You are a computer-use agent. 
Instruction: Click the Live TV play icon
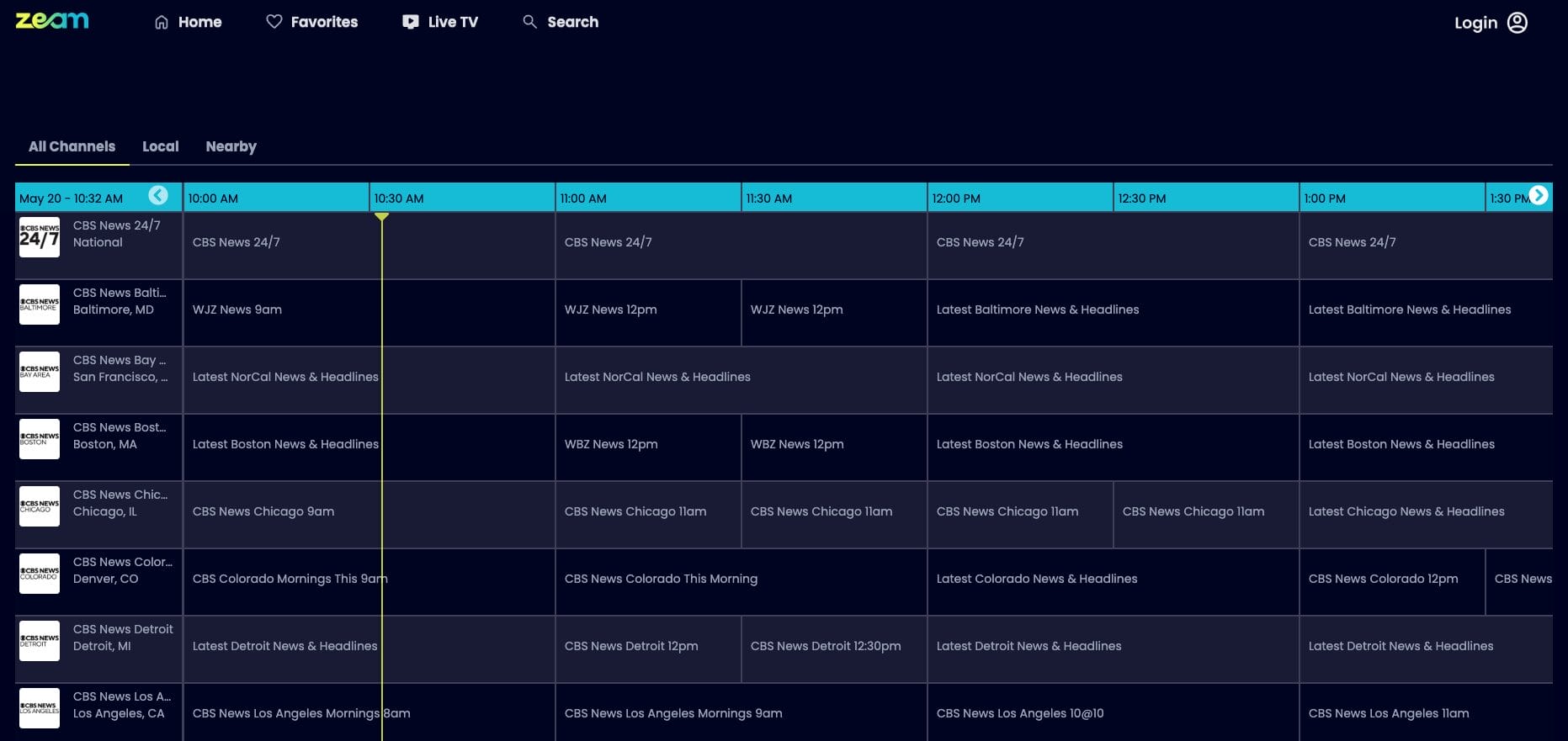click(x=411, y=22)
